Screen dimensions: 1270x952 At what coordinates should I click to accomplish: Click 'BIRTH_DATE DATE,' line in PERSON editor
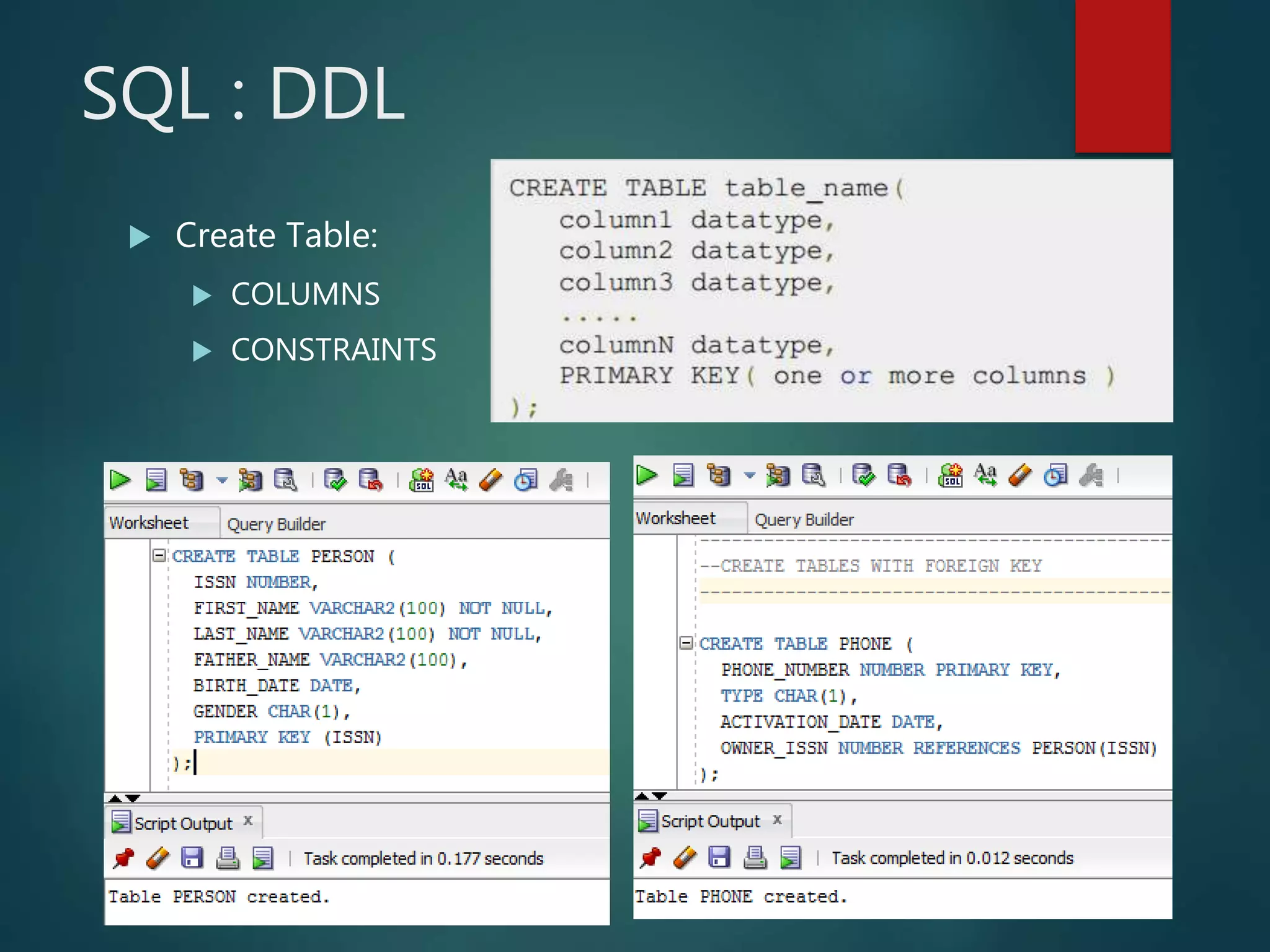277,685
